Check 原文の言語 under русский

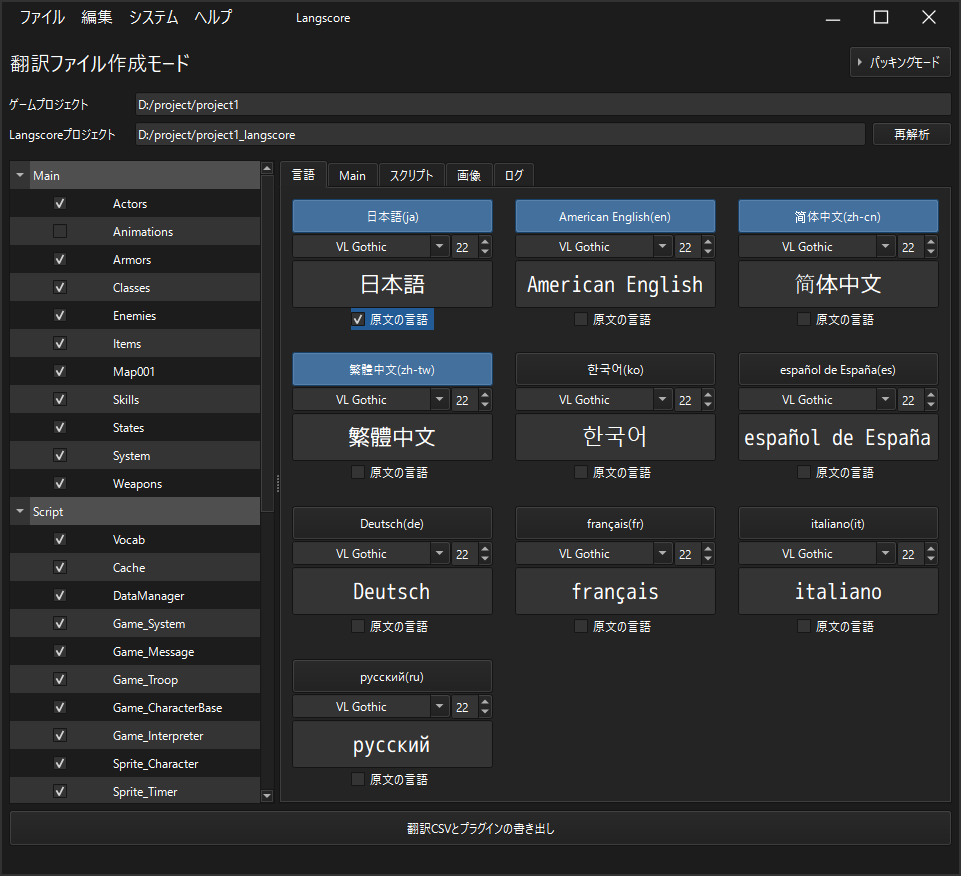358,780
